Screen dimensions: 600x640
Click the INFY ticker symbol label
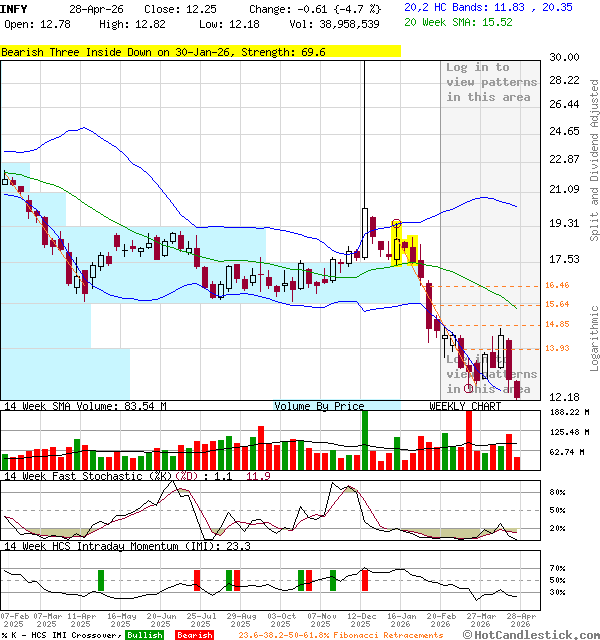[14, 8]
